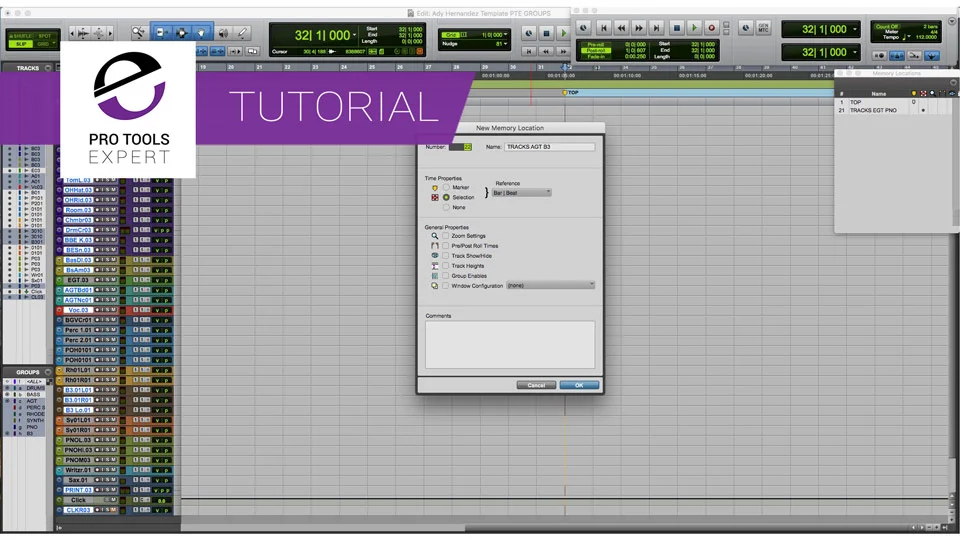Enable the Track Heights checkbox
The width and height of the screenshot is (960, 540).
[x=446, y=266]
